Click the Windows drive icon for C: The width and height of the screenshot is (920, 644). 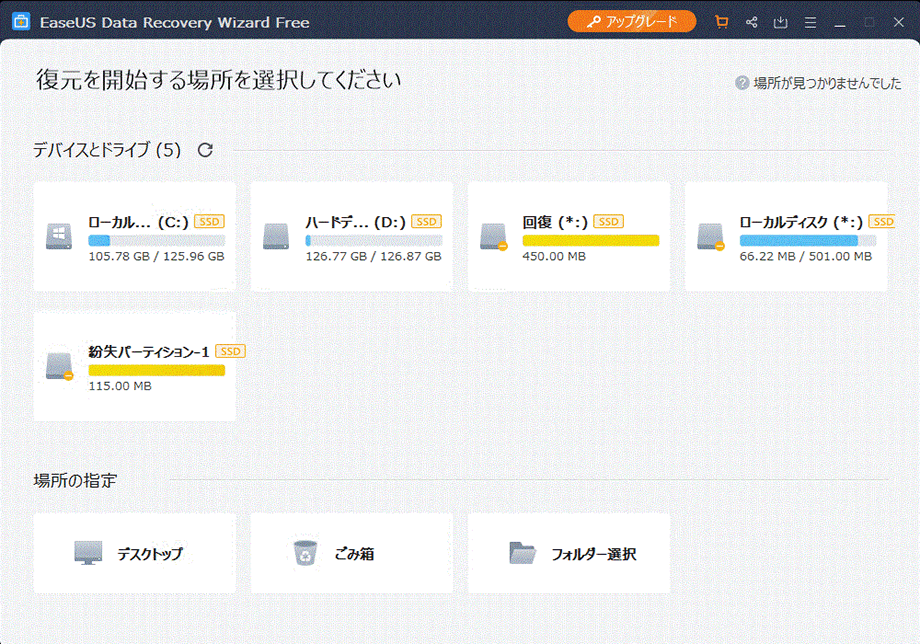point(59,236)
